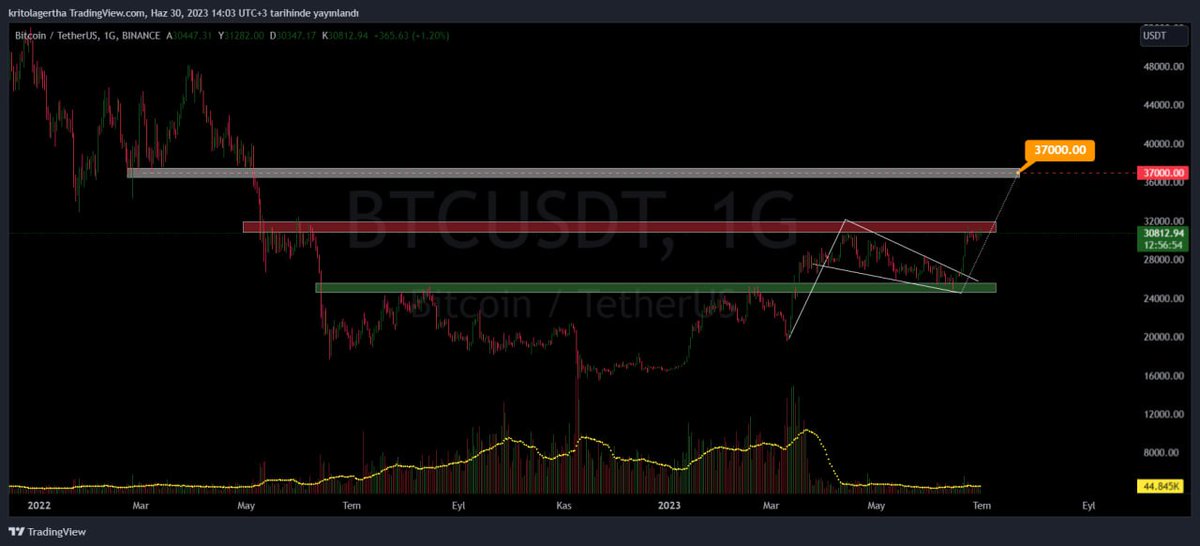Click the 20000.00 price axis tick
Screen dimensions: 1200x546
(1162, 337)
